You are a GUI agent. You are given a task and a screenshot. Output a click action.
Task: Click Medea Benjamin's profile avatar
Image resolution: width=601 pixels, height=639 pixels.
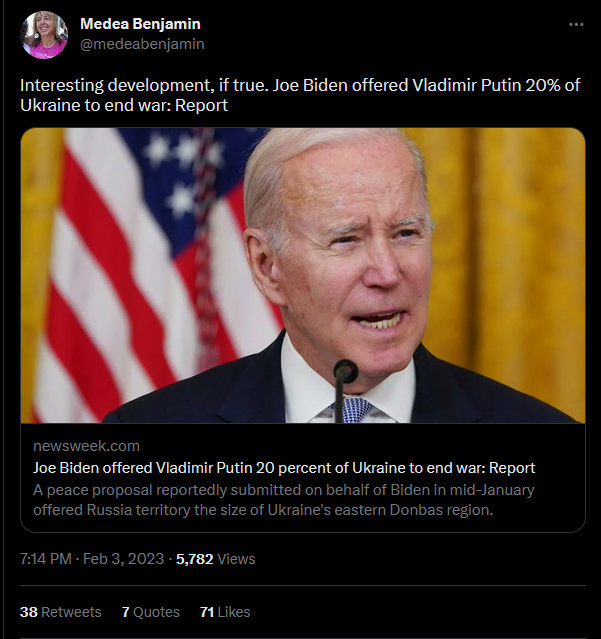tap(44, 35)
